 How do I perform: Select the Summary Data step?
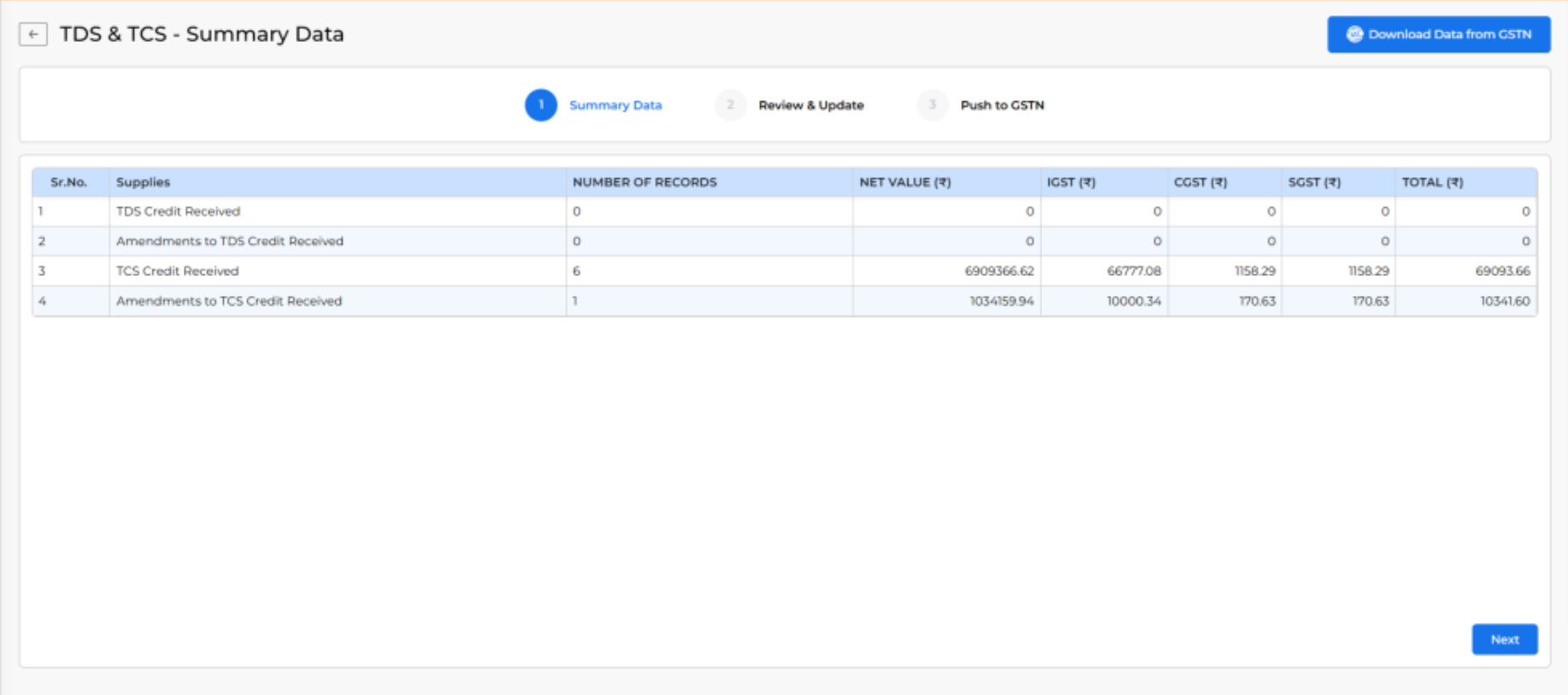coord(616,105)
